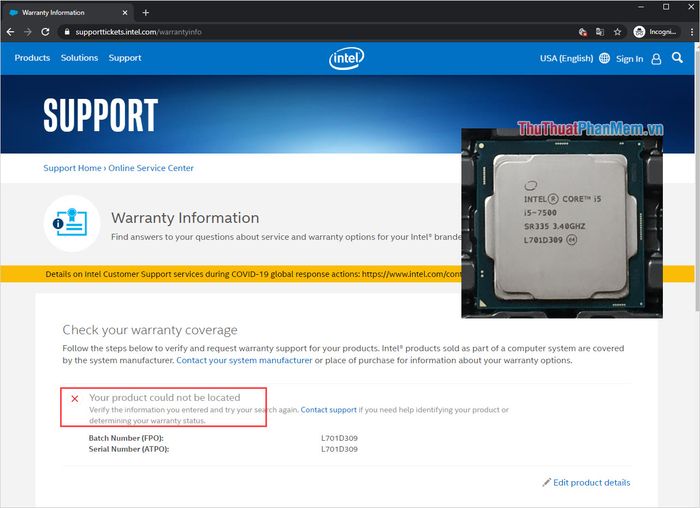Viewport: 700px width, 508px height.
Task: Open a new browser tab
Action: (146, 12)
